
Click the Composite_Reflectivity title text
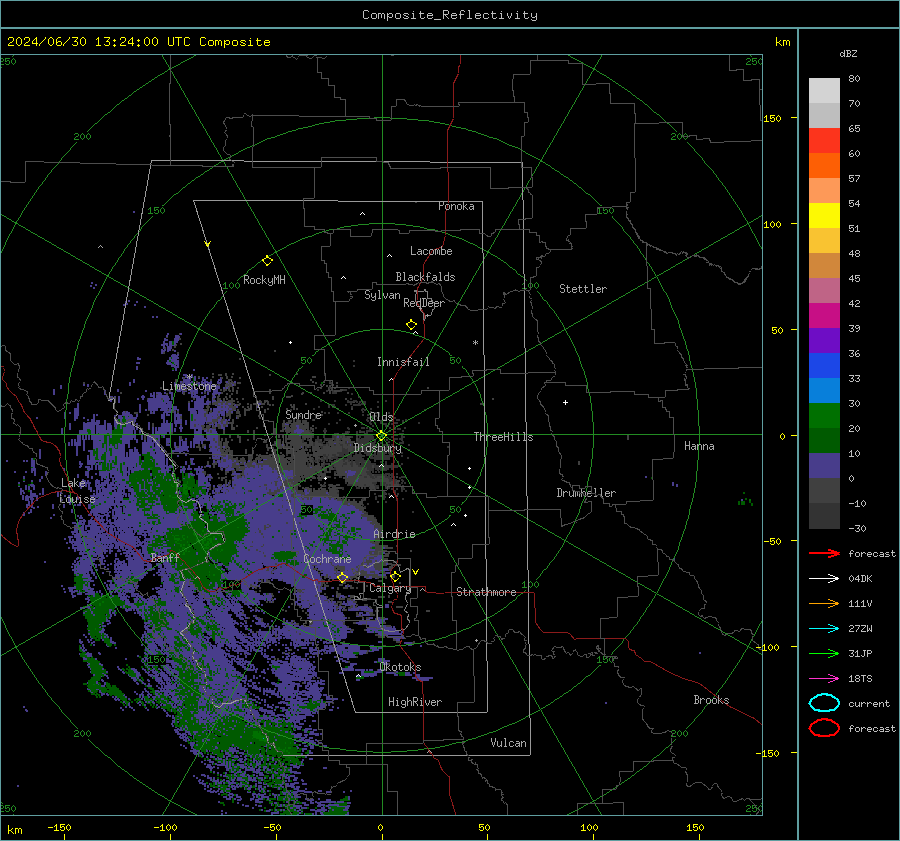450,15
